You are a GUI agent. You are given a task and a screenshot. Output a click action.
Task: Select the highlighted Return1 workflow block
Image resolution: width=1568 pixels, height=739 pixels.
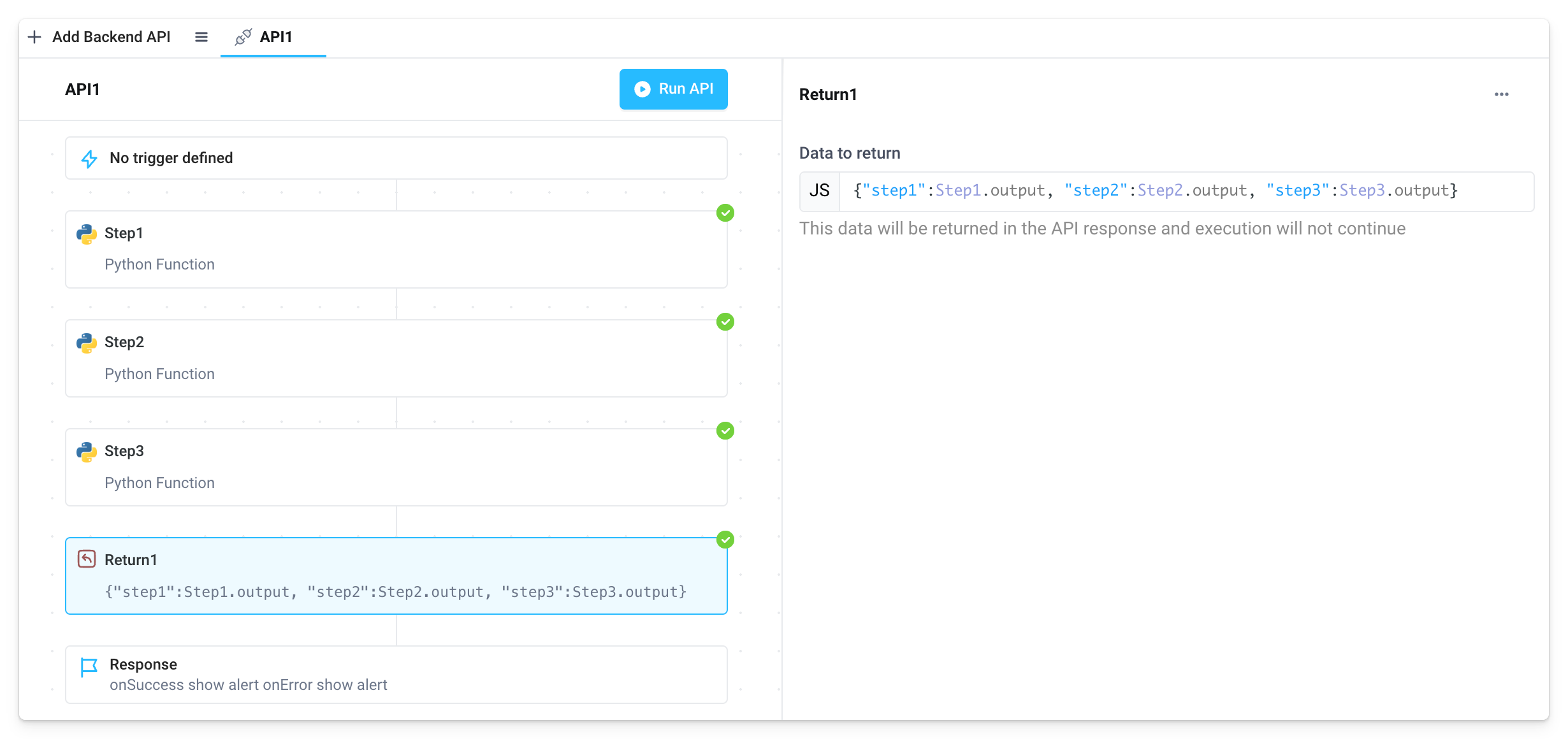tap(396, 575)
